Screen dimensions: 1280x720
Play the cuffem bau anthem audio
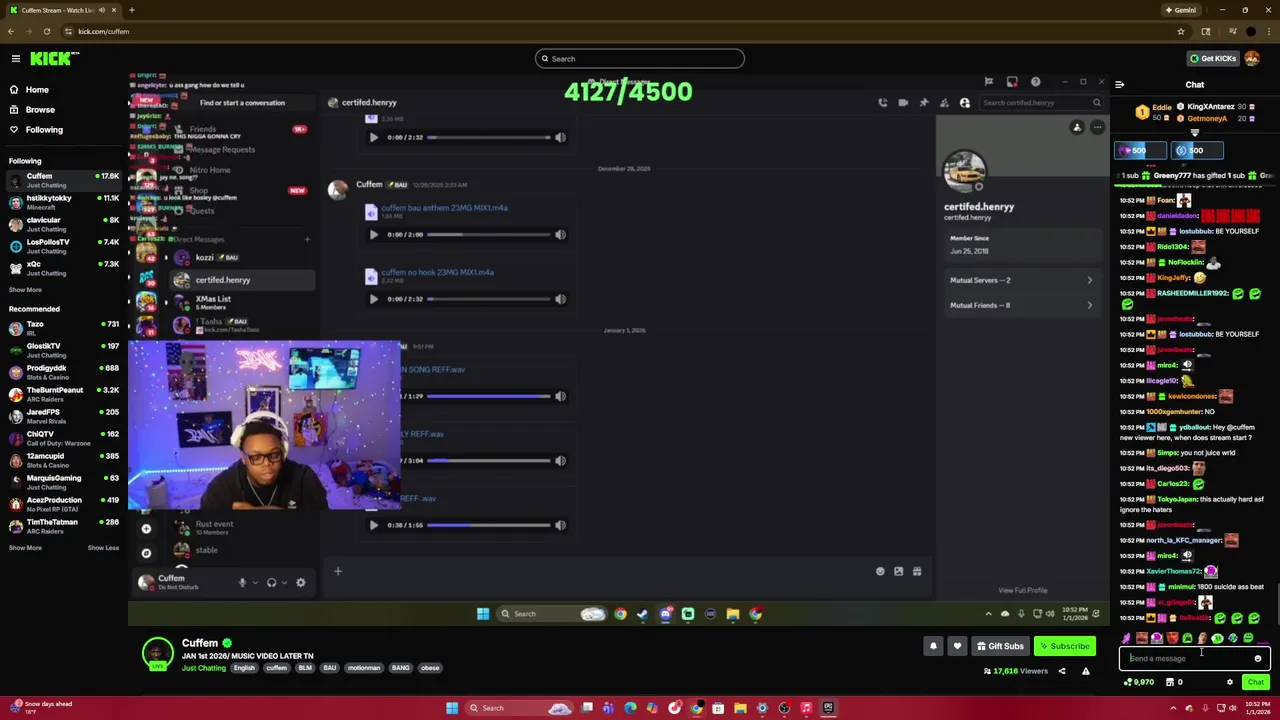point(373,235)
